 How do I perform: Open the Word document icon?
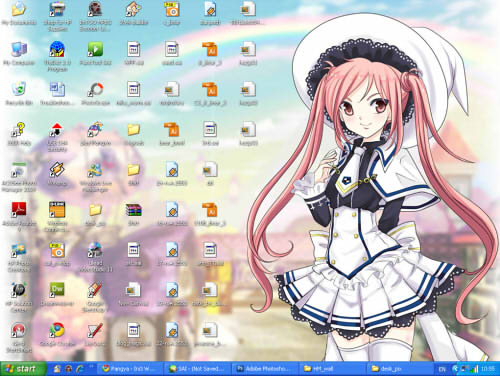57,89
